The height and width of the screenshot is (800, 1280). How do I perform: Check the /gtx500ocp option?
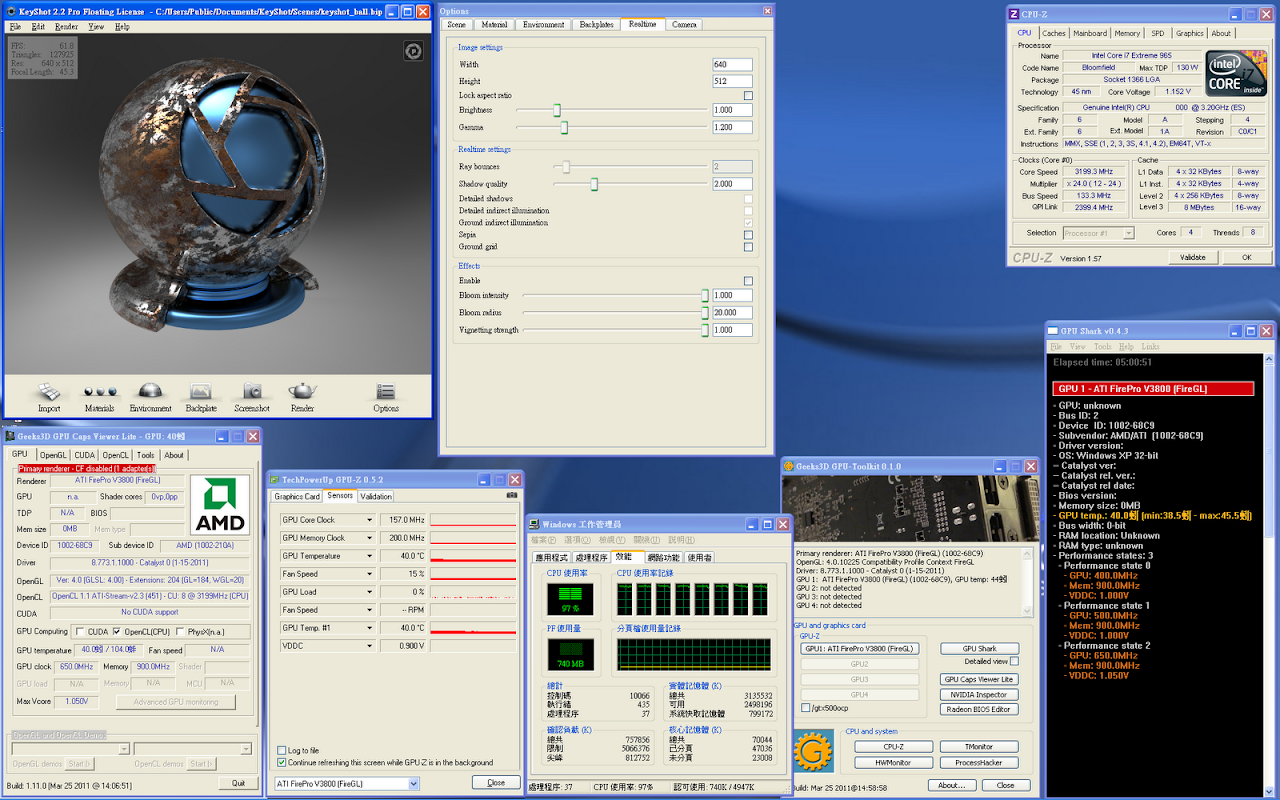click(806, 708)
